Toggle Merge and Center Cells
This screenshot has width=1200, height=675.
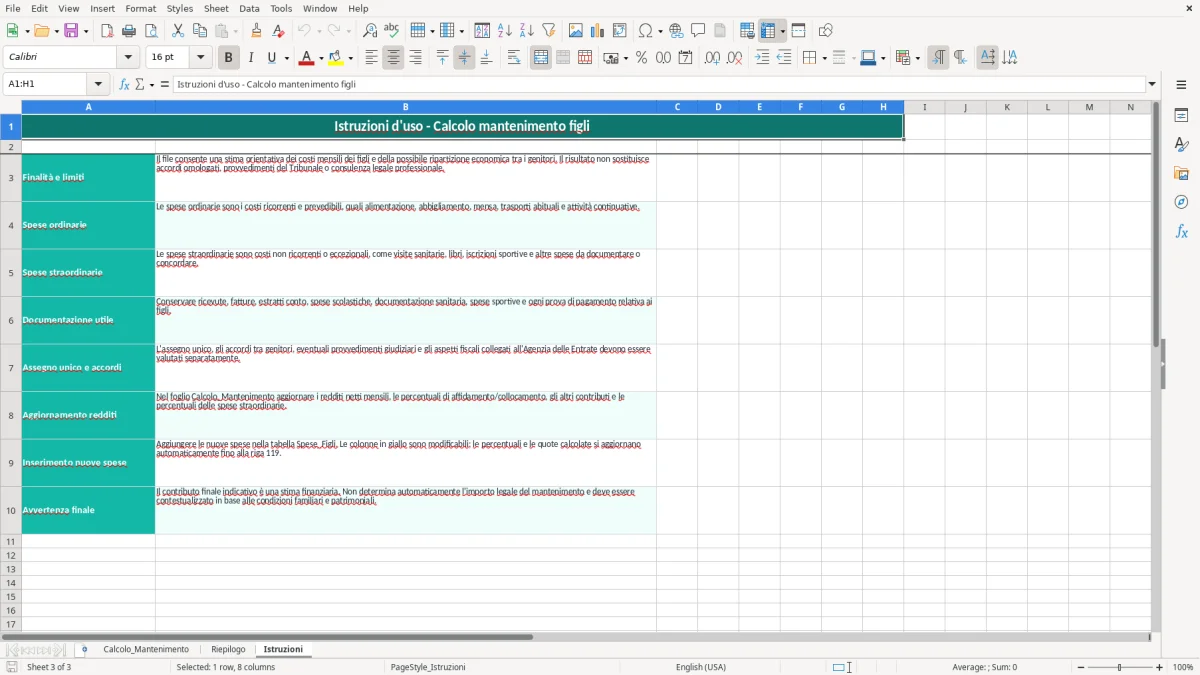point(541,58)
